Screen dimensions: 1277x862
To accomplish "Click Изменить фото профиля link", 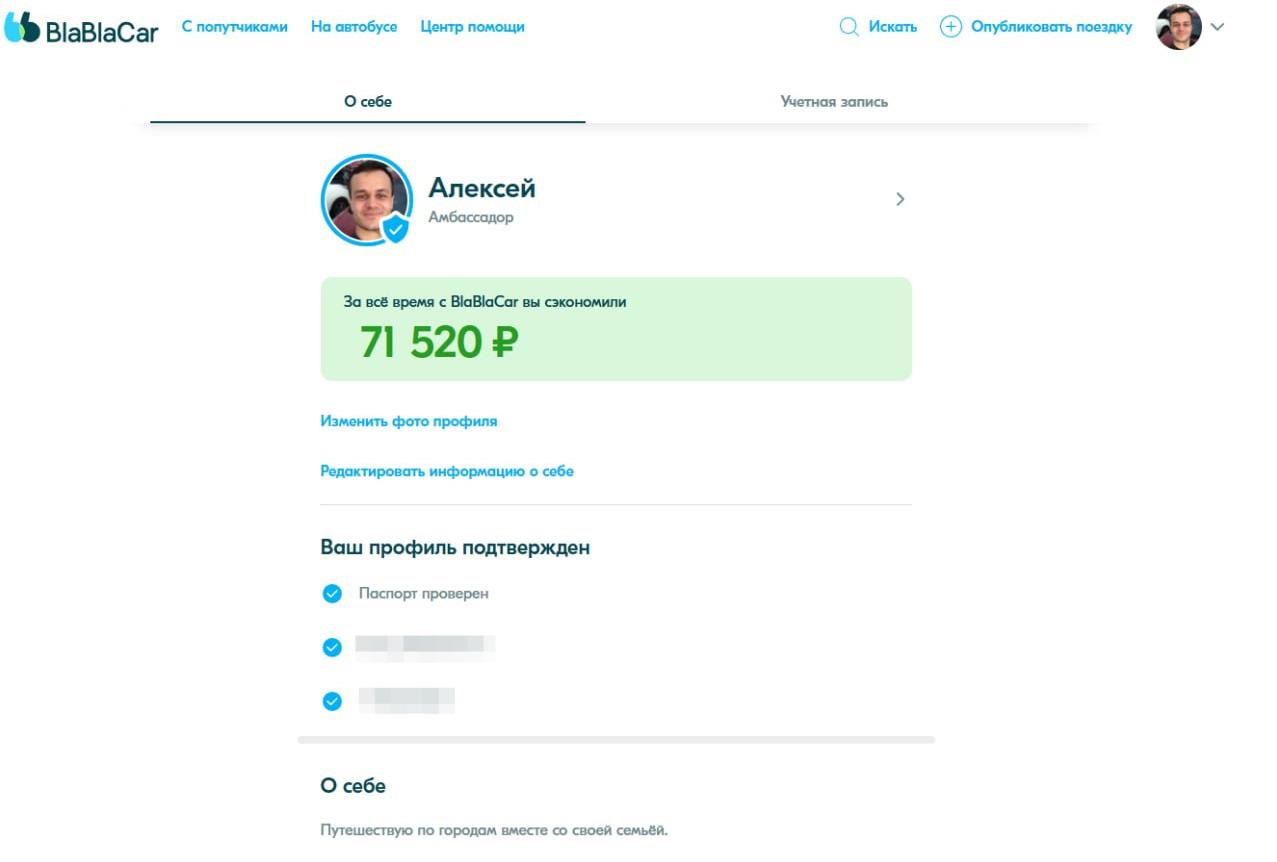I will click(x=408, y=421).
